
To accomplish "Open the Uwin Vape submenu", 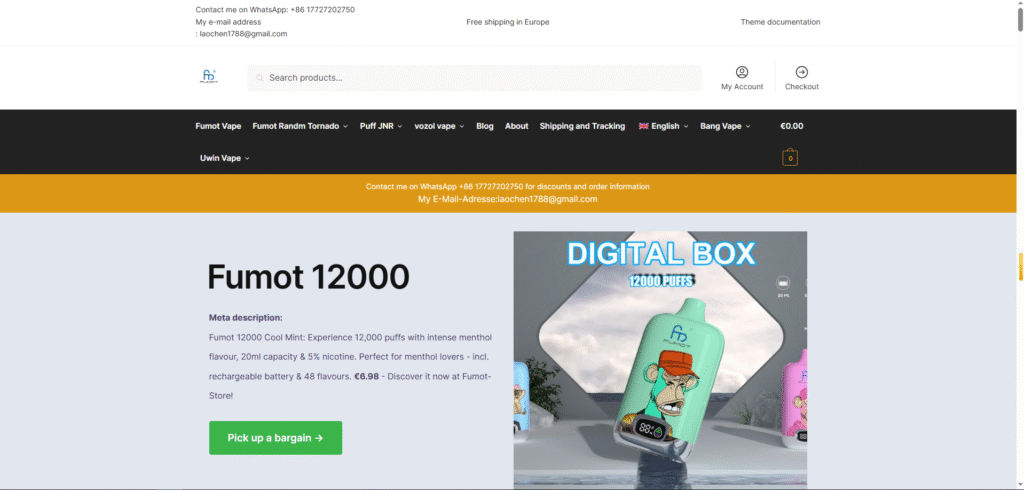I will point(224,158).
